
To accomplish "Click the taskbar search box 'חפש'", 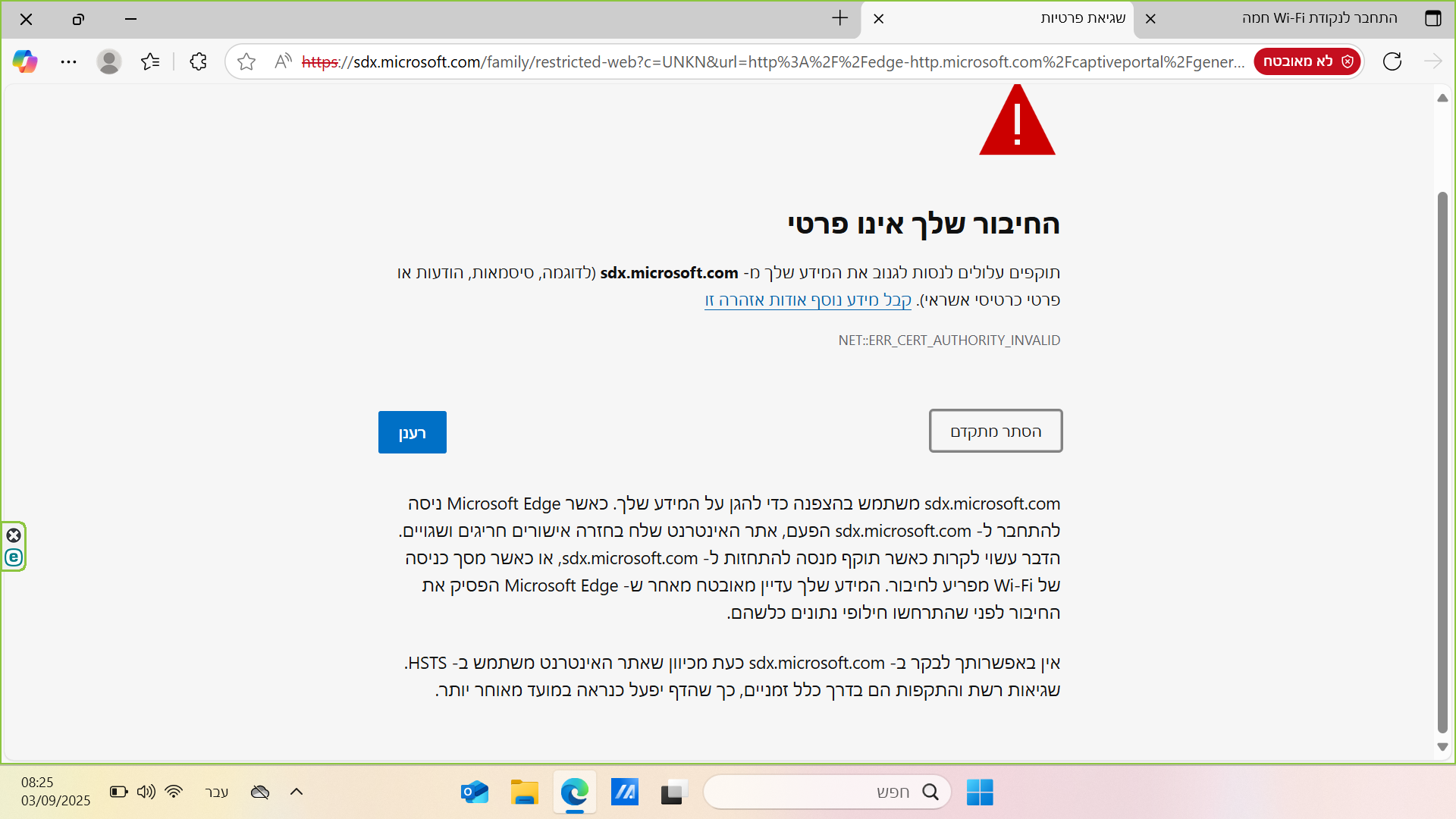I will [827, 792].
